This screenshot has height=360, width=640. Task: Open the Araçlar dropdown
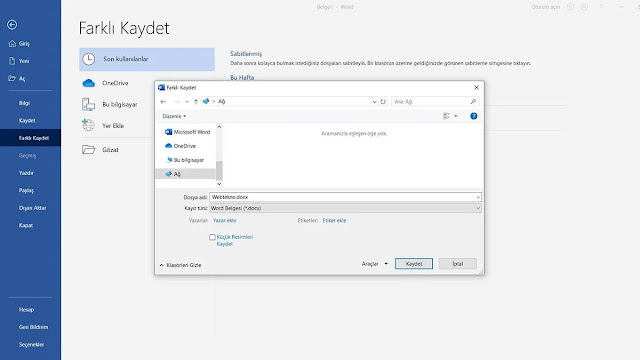click(x=375, y=264)
